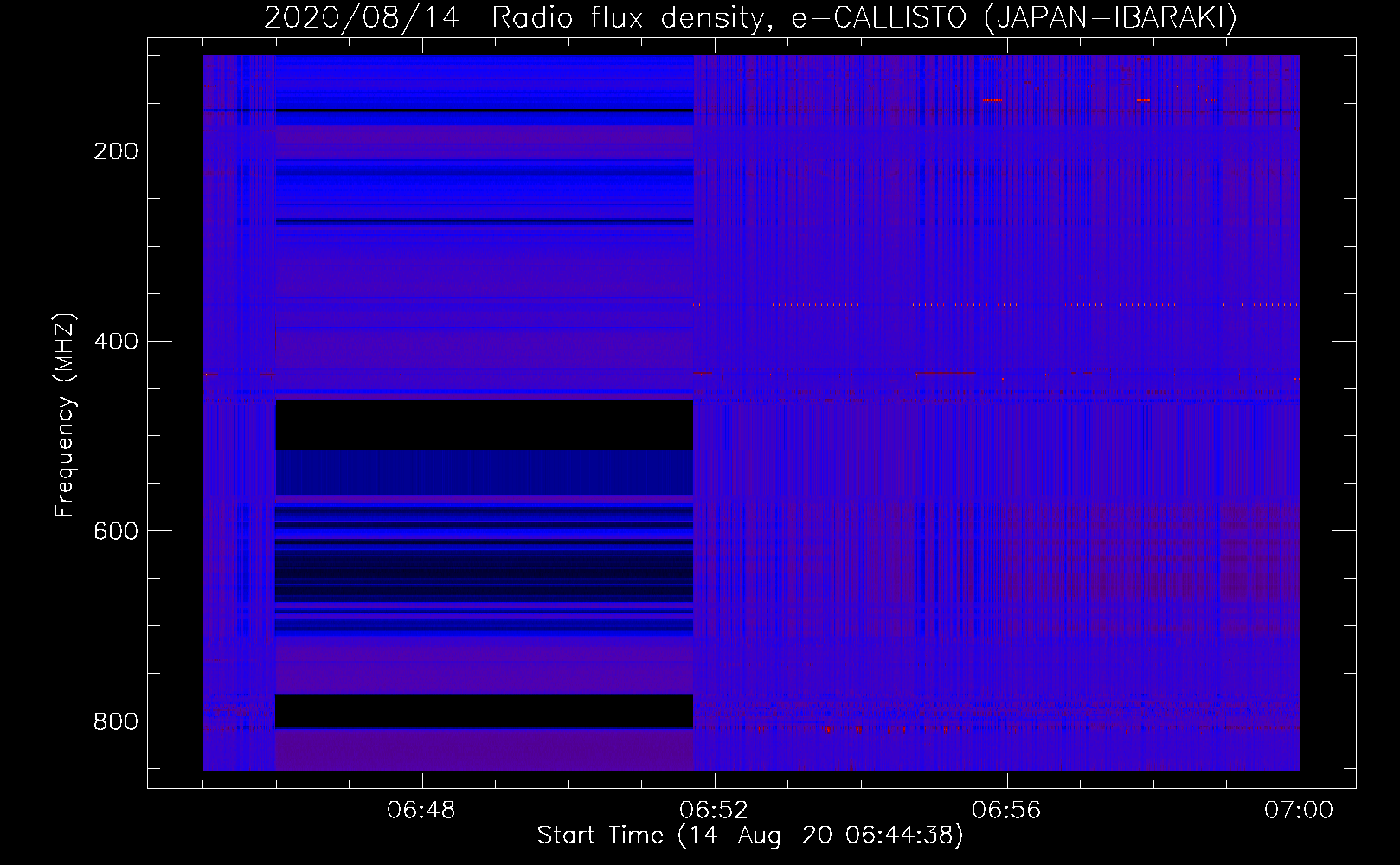
Task: Click the 07:00 time tick label
Action: tap(1299, 811)
